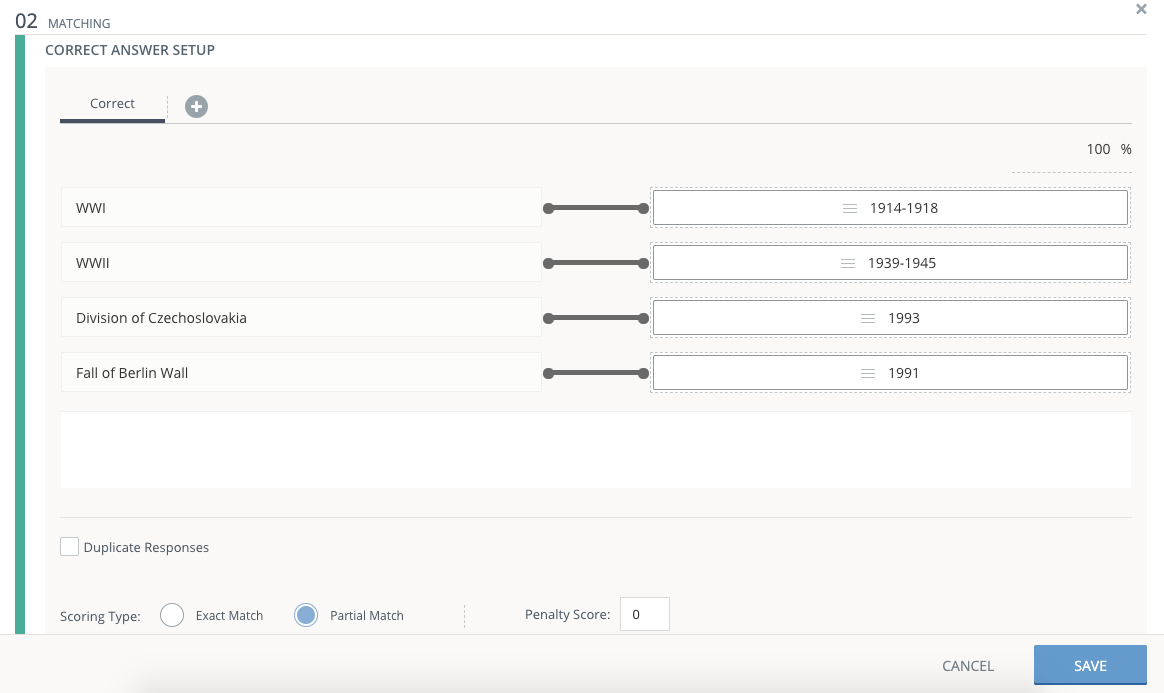This screenshot has width=1164, height=693.
Task: Click the plus icon to add alternate answer
Action: [196, 106]
